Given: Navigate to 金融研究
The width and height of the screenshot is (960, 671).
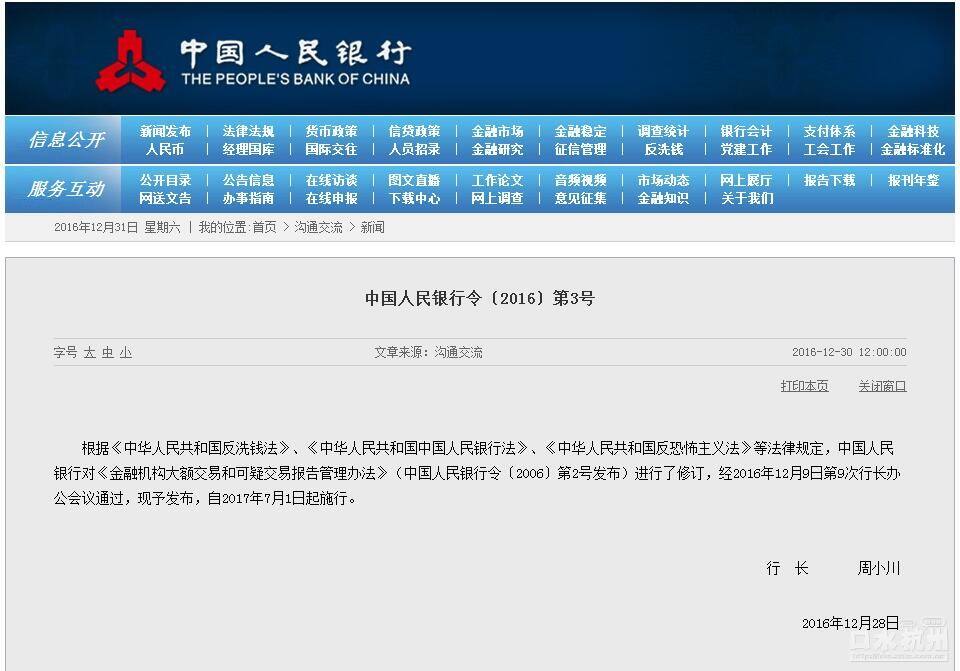Looking at the screenshot, I should click(x=498, y=149).
